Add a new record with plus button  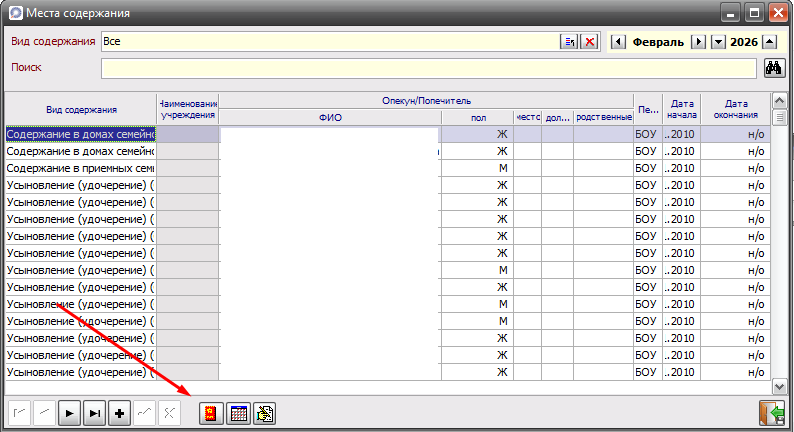(120, 414)
